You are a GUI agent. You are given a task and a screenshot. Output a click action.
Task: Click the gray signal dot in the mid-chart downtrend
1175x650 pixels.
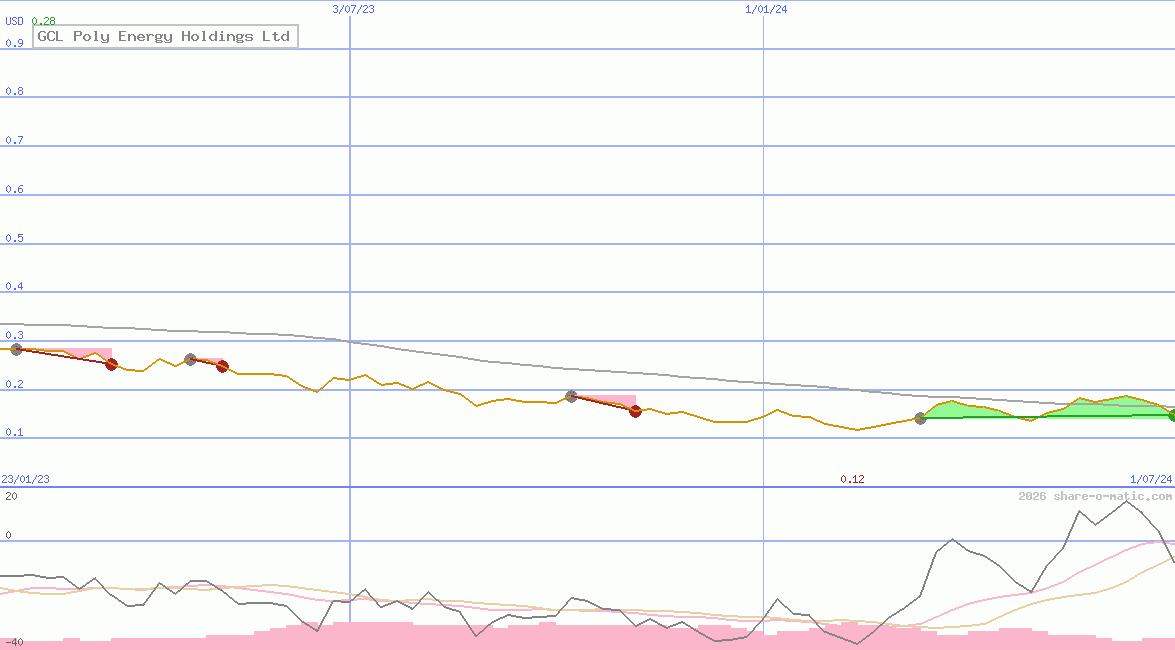570,396
